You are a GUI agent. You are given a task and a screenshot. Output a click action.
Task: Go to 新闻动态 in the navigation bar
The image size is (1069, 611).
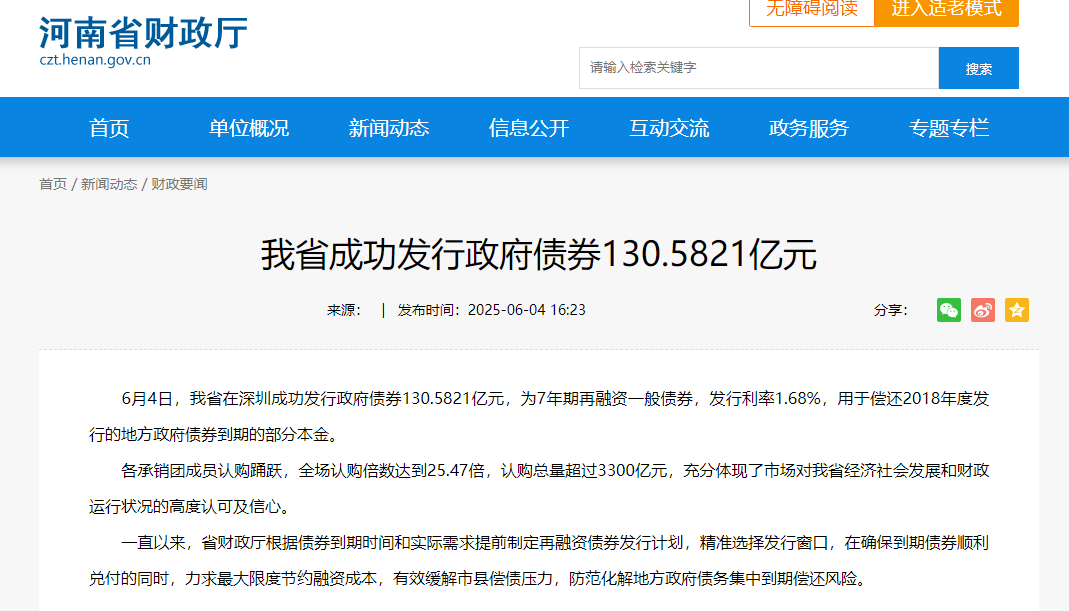388,127
